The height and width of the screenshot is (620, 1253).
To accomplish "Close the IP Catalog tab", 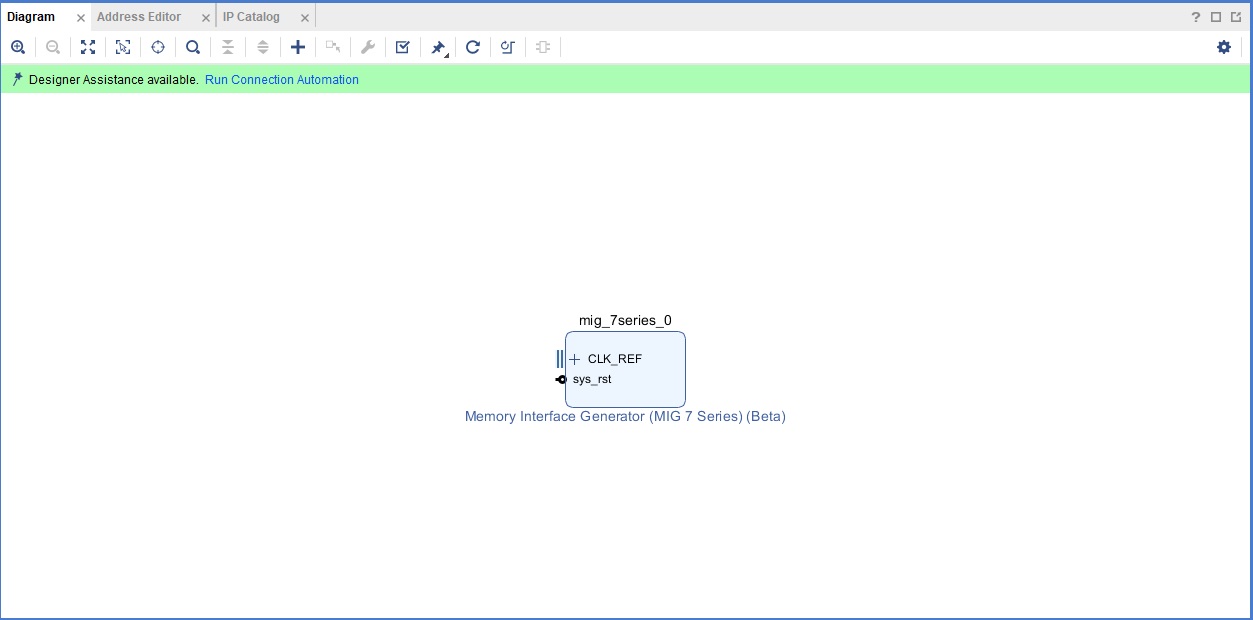I will click(x=305, y=18).
